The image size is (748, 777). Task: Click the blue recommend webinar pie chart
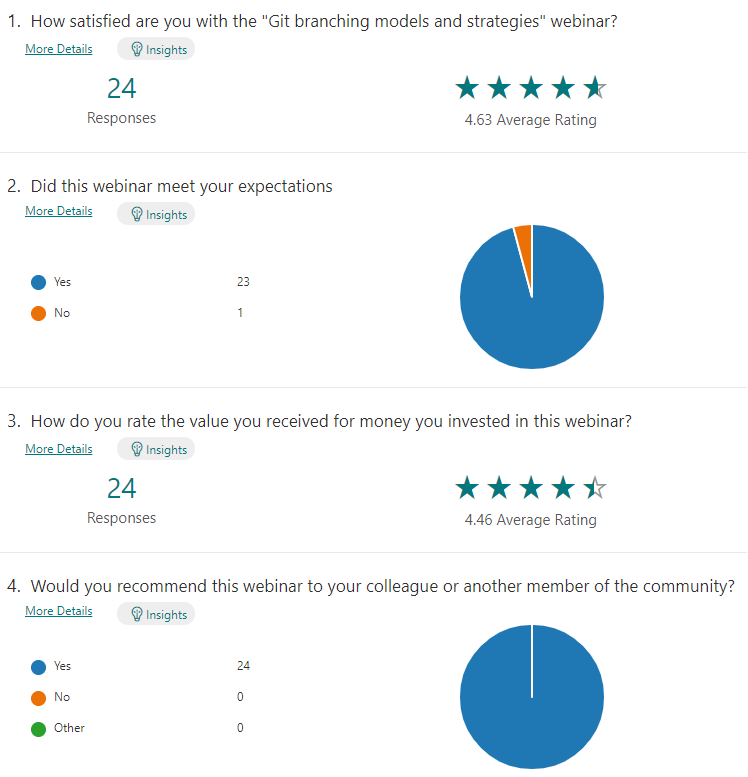point(532,697)
